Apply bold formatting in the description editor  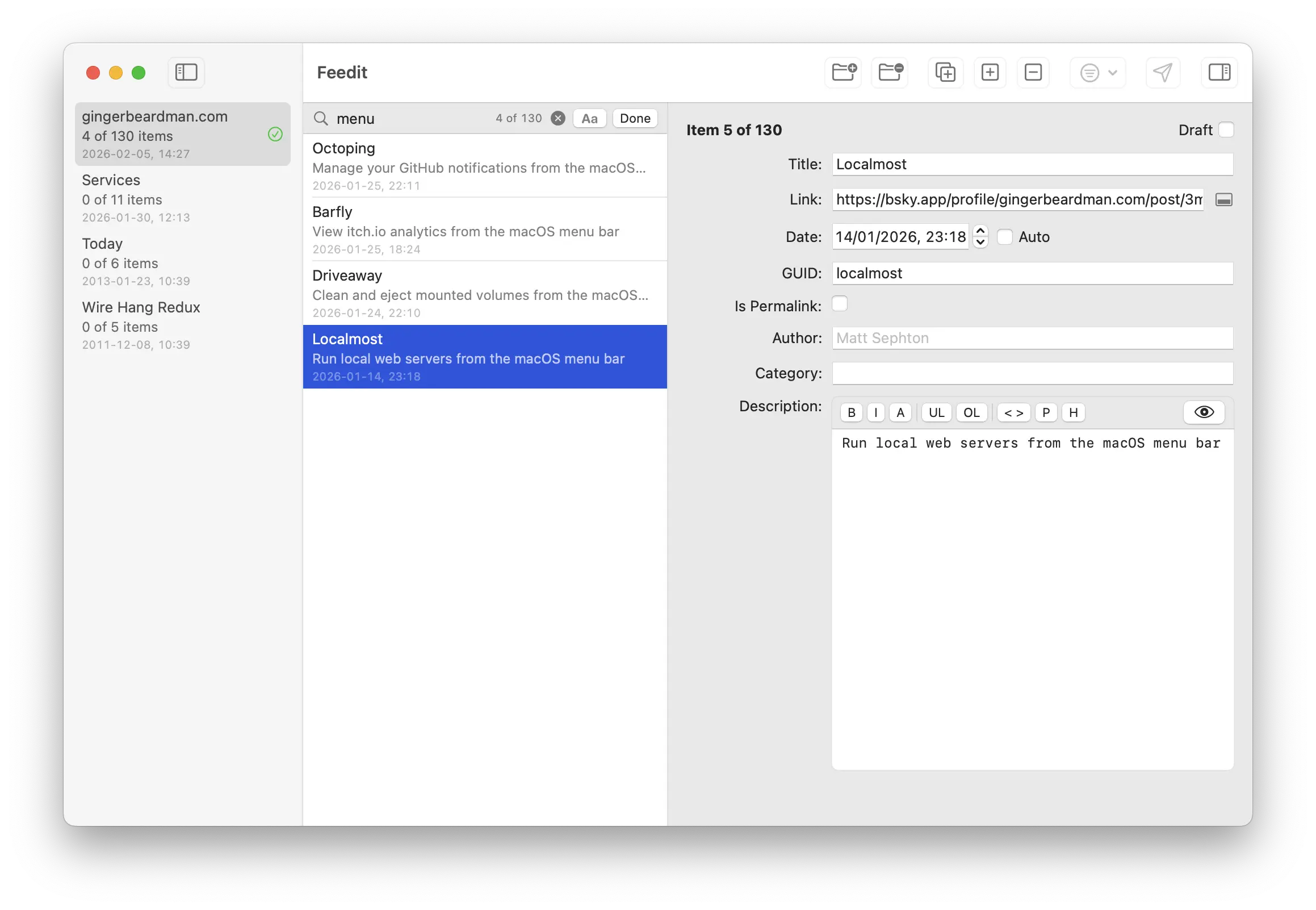[851, 412]
